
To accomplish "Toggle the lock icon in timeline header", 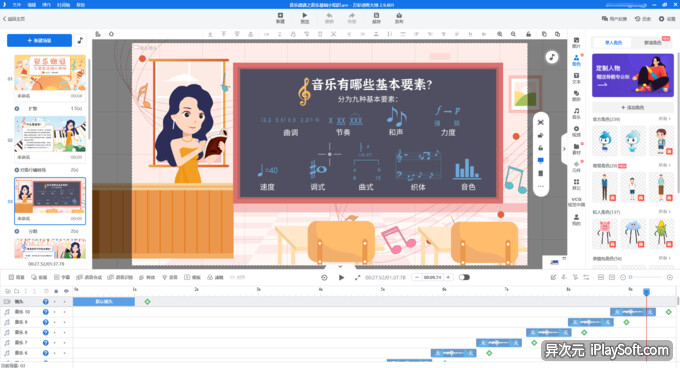I will pos(56,291).
